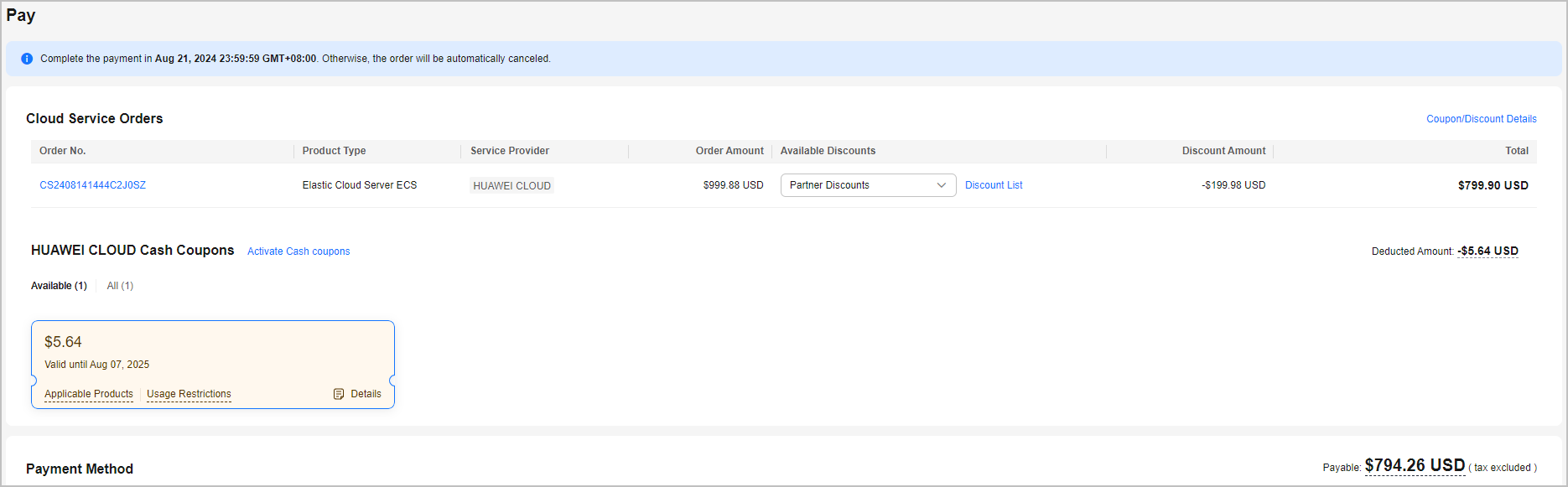The image size is (1568, 487).
Task: Open order CS2408141444C2J0SZ link
Action: coord(92,185)
